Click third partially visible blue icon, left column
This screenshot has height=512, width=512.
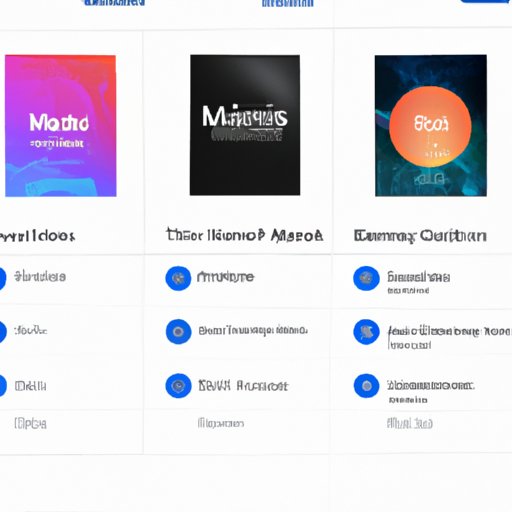(x=3, y=386)
